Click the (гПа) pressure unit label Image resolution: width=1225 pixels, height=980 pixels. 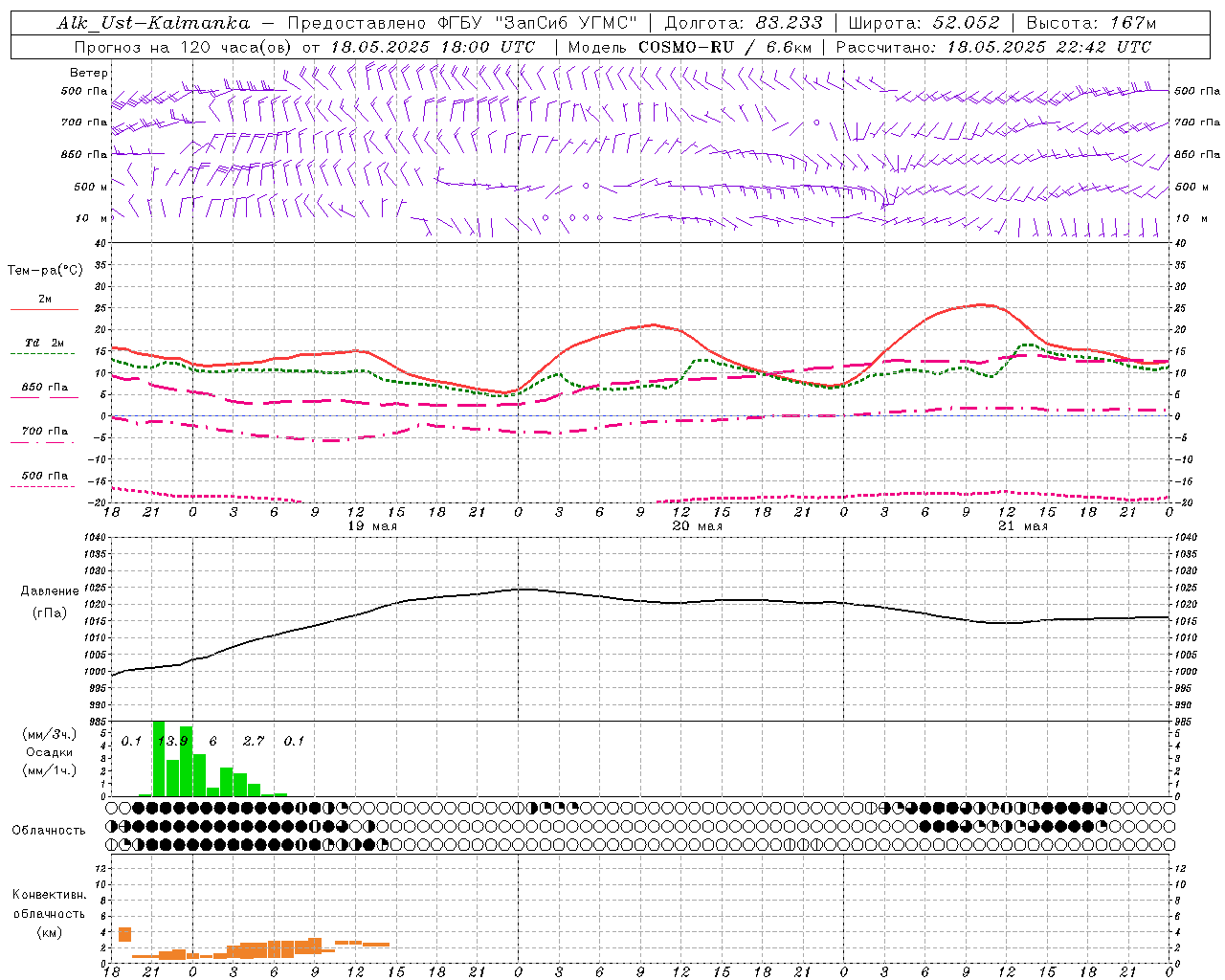(50, 613)
